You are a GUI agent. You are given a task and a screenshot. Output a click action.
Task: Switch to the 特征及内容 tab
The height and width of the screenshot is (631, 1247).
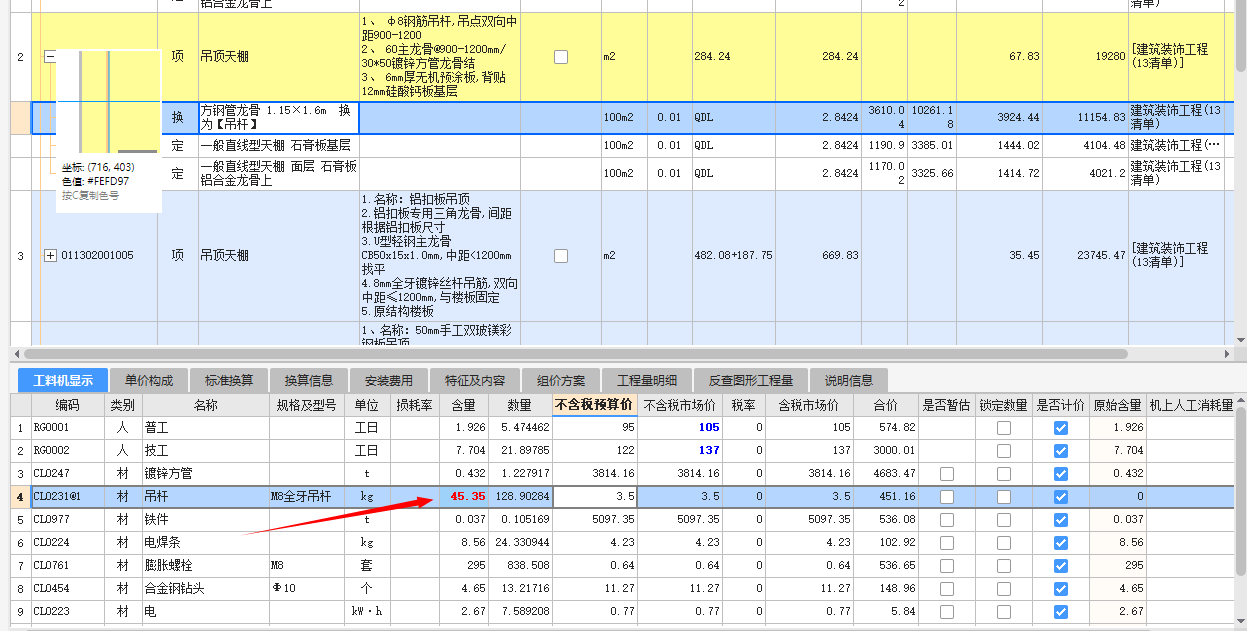(x=475, y=381)
